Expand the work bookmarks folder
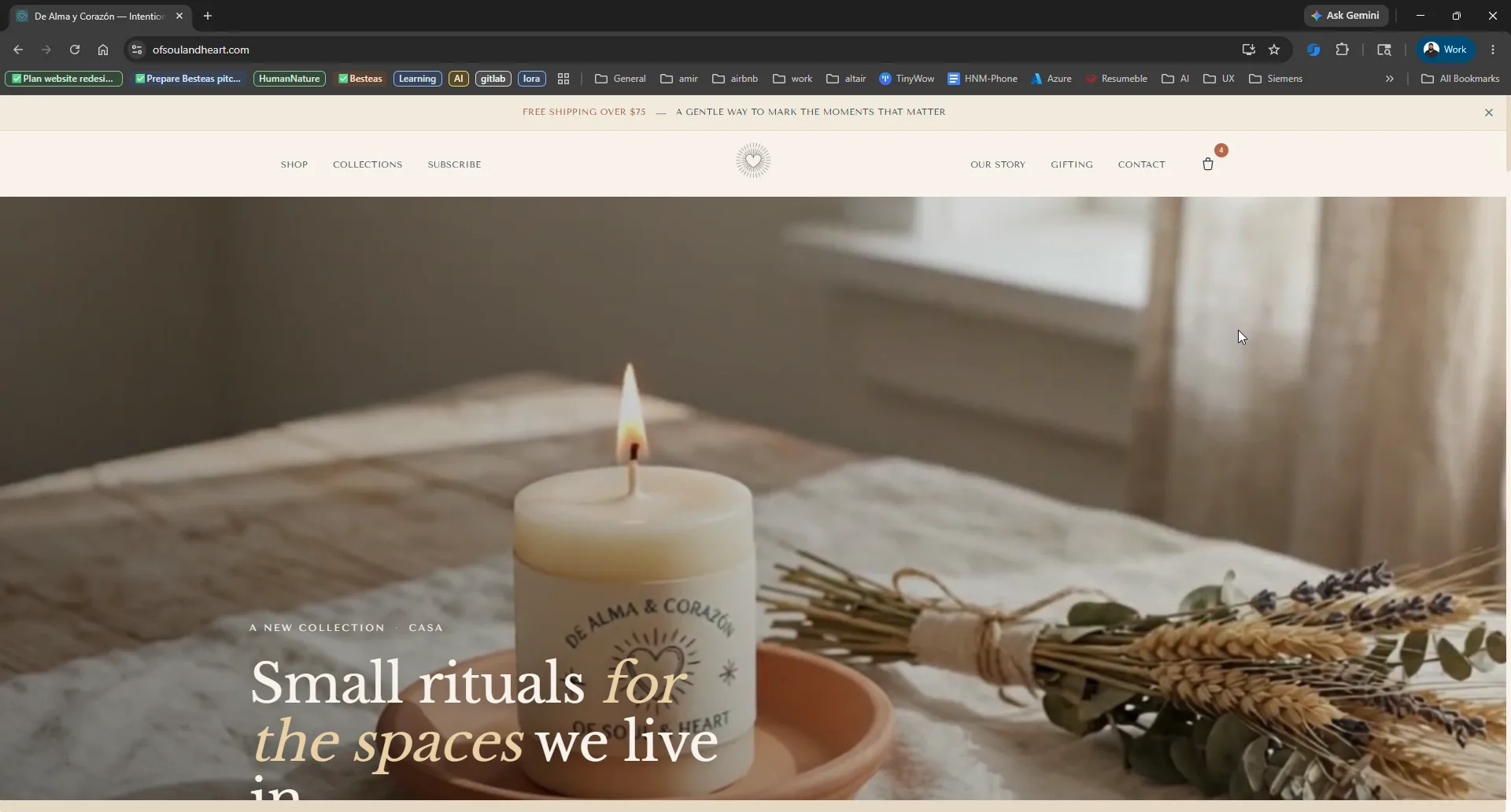1511x812 pixels. pos(792,79)
